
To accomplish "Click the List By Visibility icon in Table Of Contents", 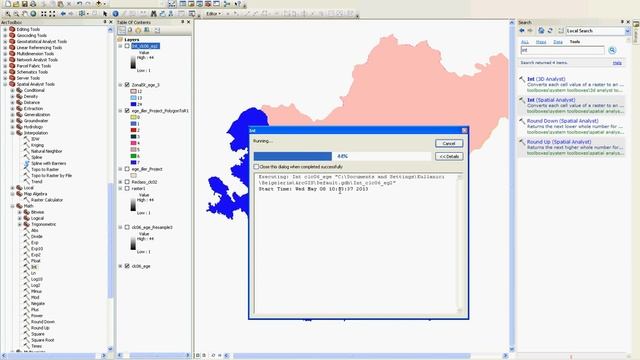I will click(x=138, y=30).
